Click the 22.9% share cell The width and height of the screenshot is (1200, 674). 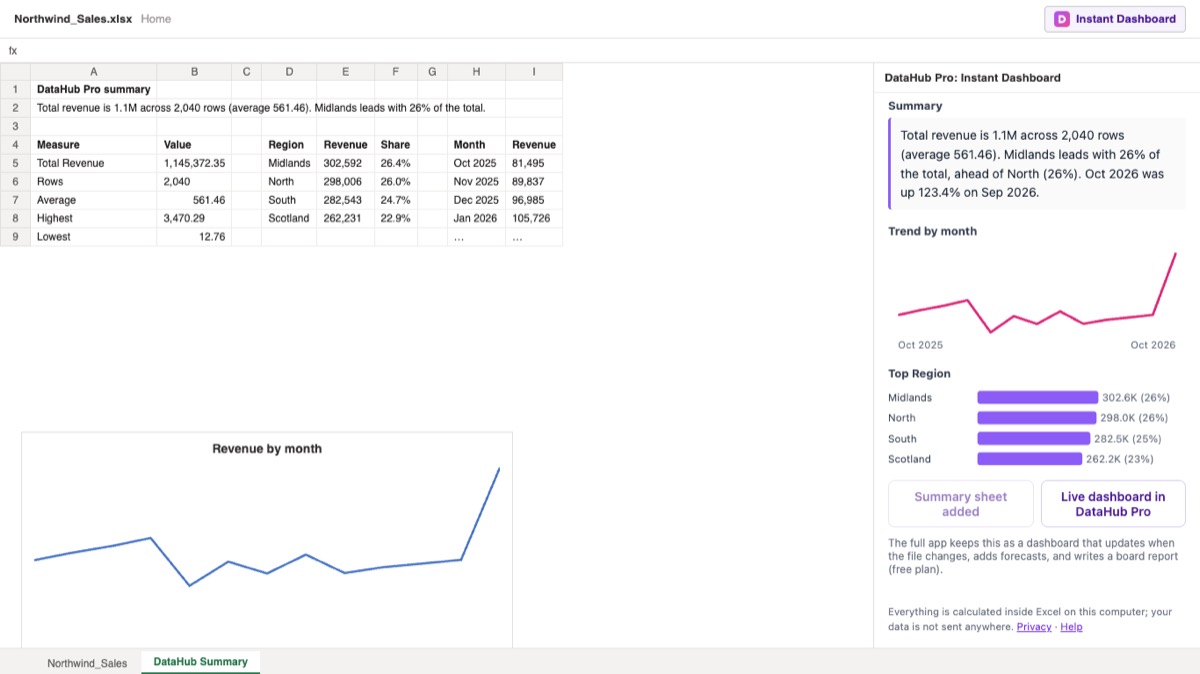396,217
